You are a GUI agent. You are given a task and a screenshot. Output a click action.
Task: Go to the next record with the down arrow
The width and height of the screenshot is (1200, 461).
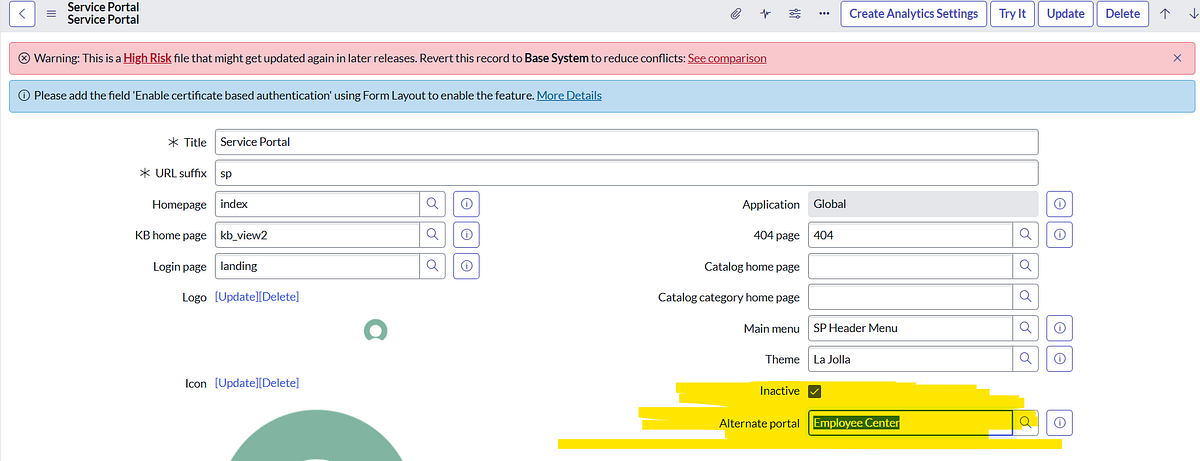tap(1192, 14)
